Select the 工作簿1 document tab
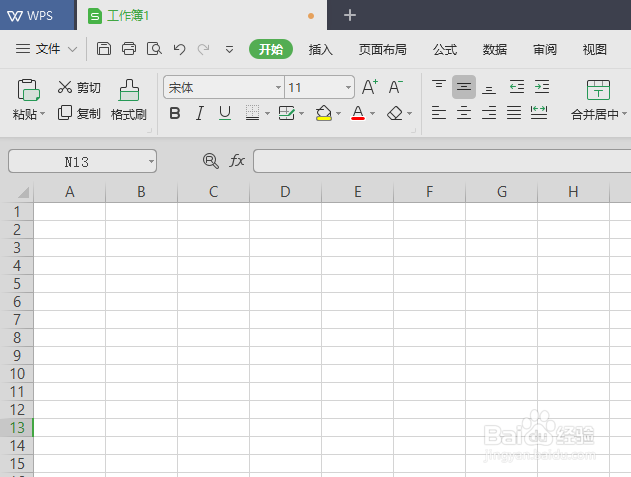Image resolution: width=631 pixels, height=477 pixels. click(201, 15)
